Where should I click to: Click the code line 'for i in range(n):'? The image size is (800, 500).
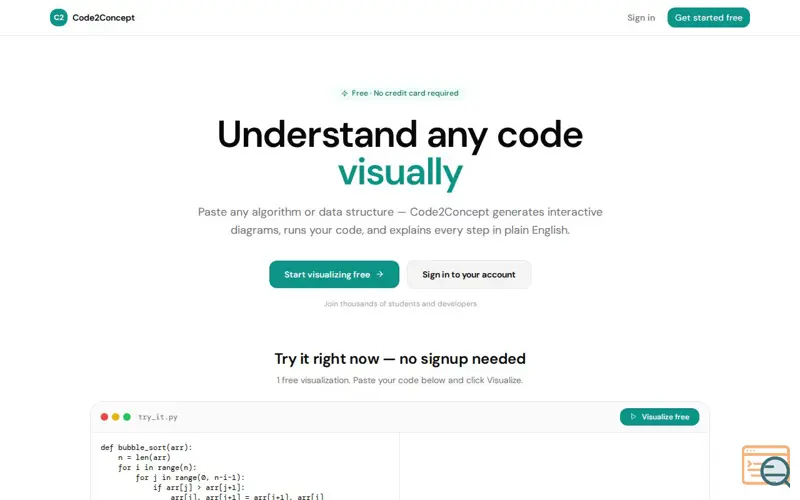[x=157, y=467]
